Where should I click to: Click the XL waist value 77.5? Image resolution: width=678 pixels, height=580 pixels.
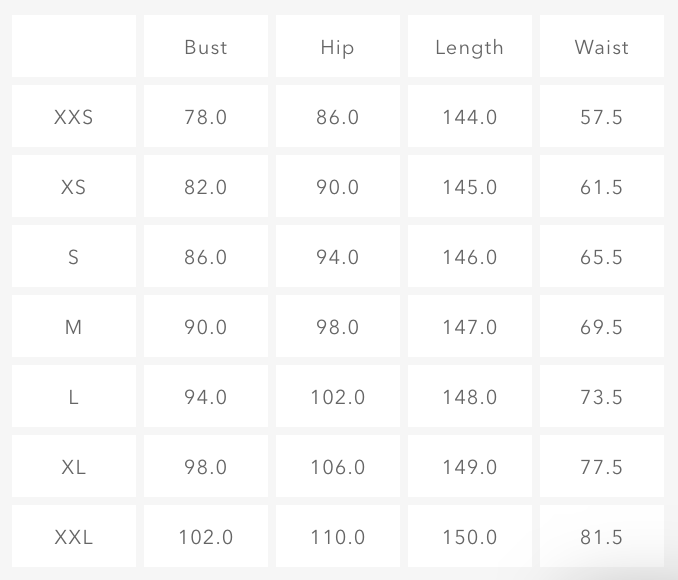pos(602,467)
